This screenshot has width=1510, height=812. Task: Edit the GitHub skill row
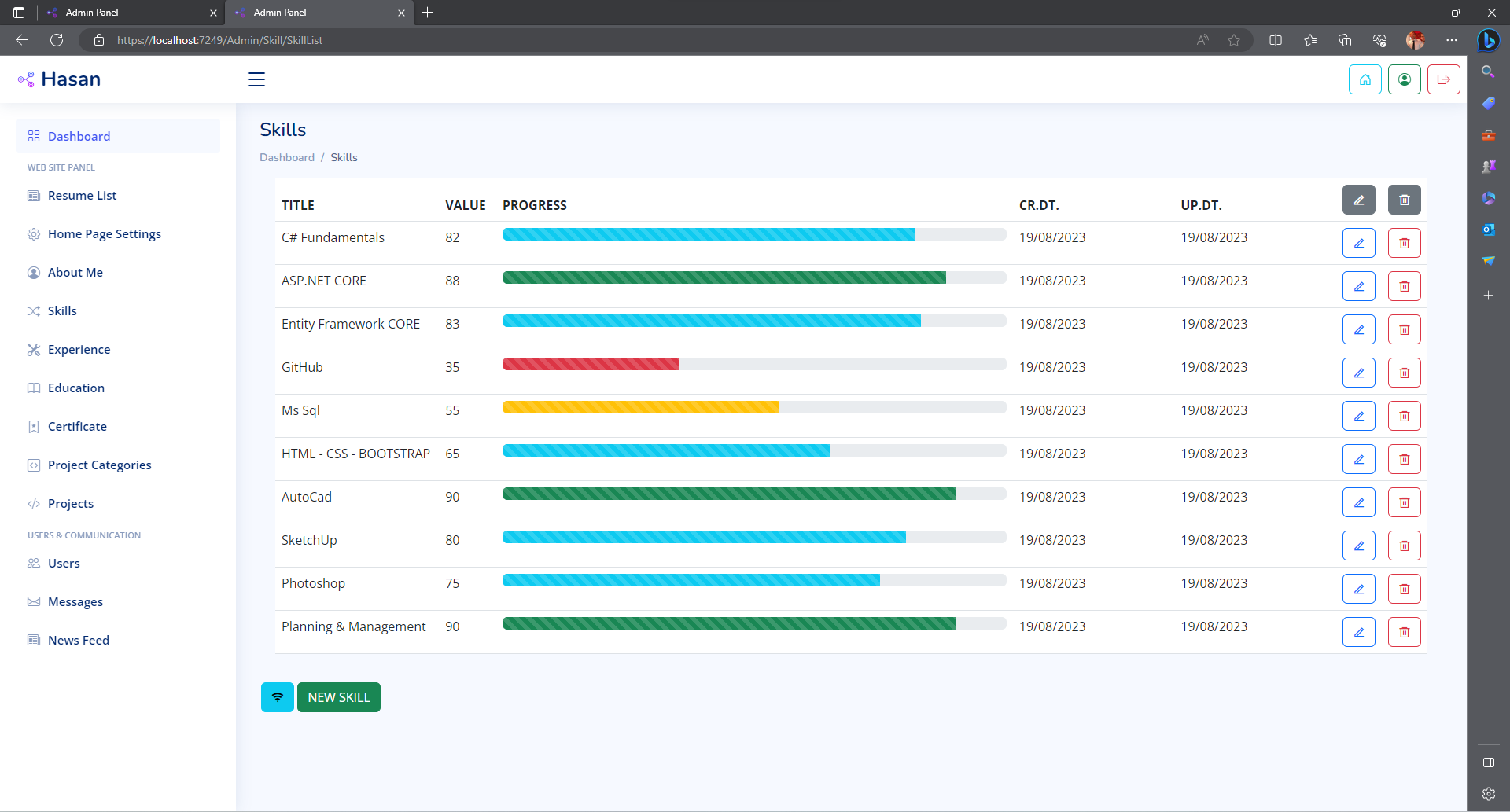(x=1359, y=373)
